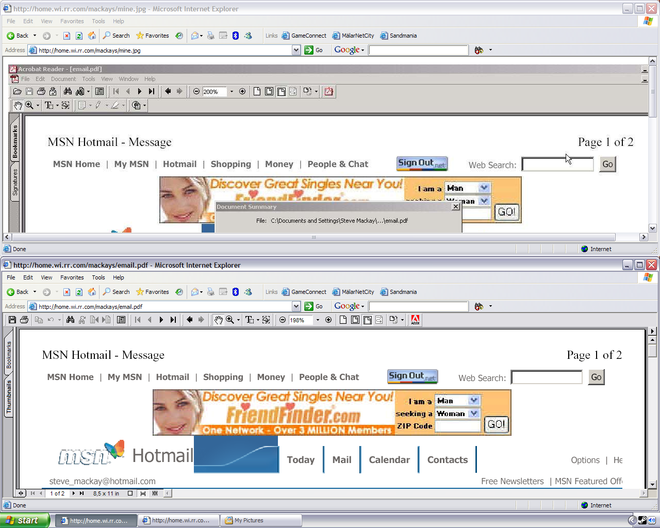
Task: Click the PDF vertical scrollbar thumb in the email.pdf window
Action: point(652,351)
